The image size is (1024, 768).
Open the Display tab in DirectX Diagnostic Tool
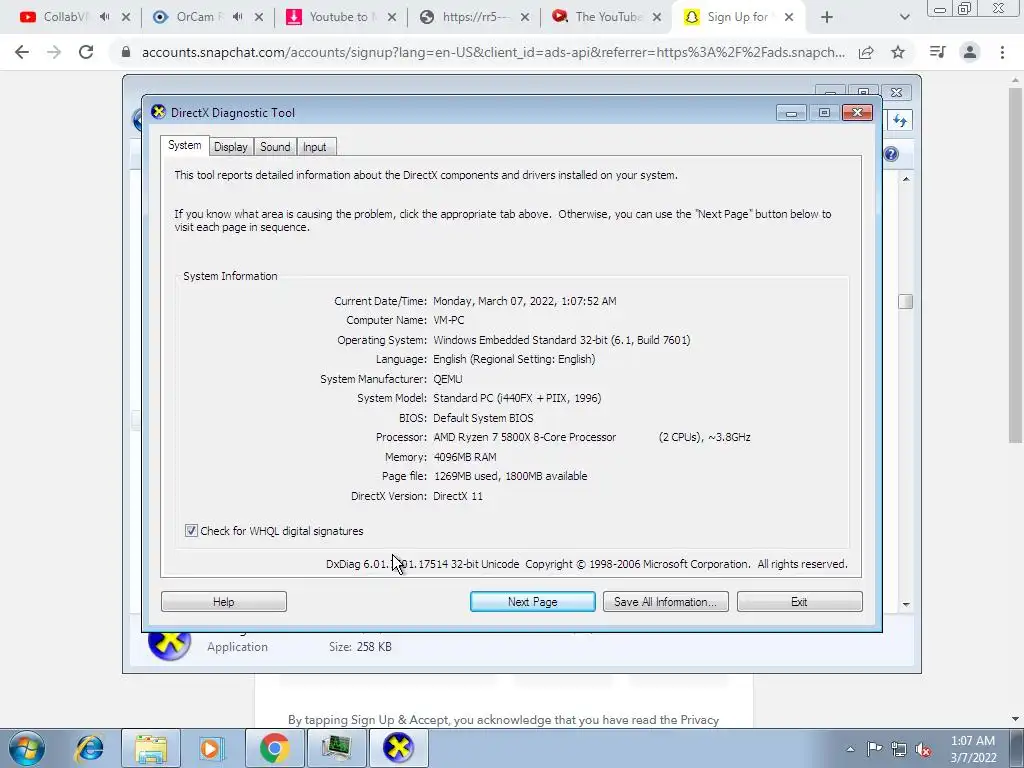[x=231, y=147]
